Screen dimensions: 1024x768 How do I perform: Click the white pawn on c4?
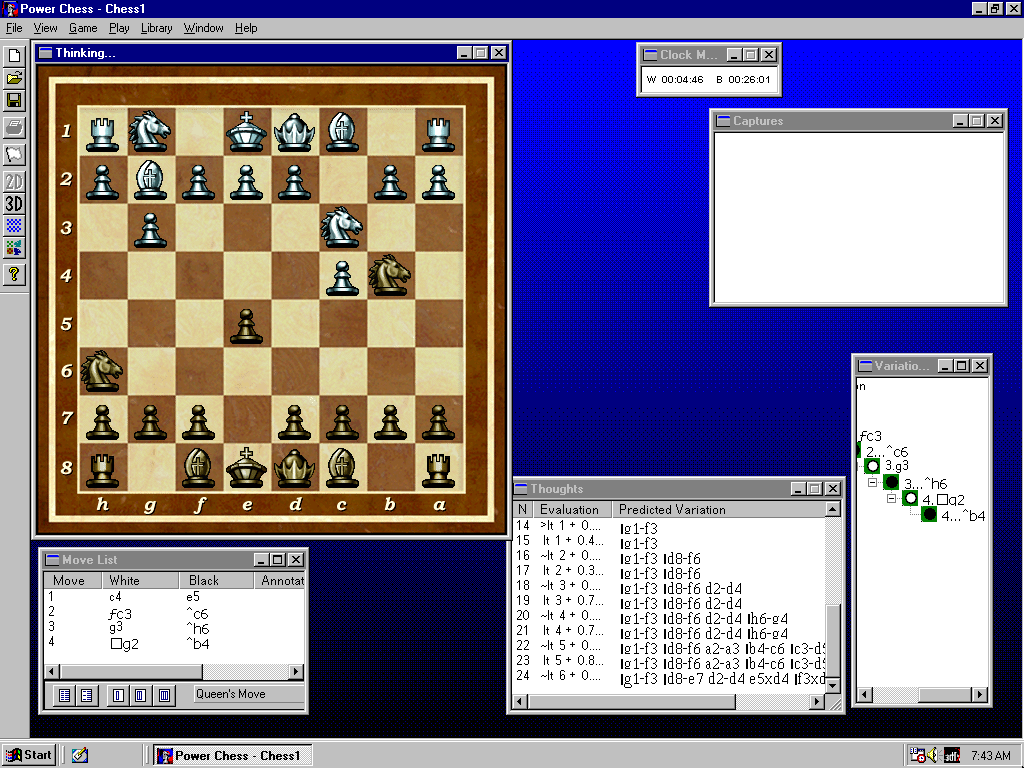(x=342, y=277)
